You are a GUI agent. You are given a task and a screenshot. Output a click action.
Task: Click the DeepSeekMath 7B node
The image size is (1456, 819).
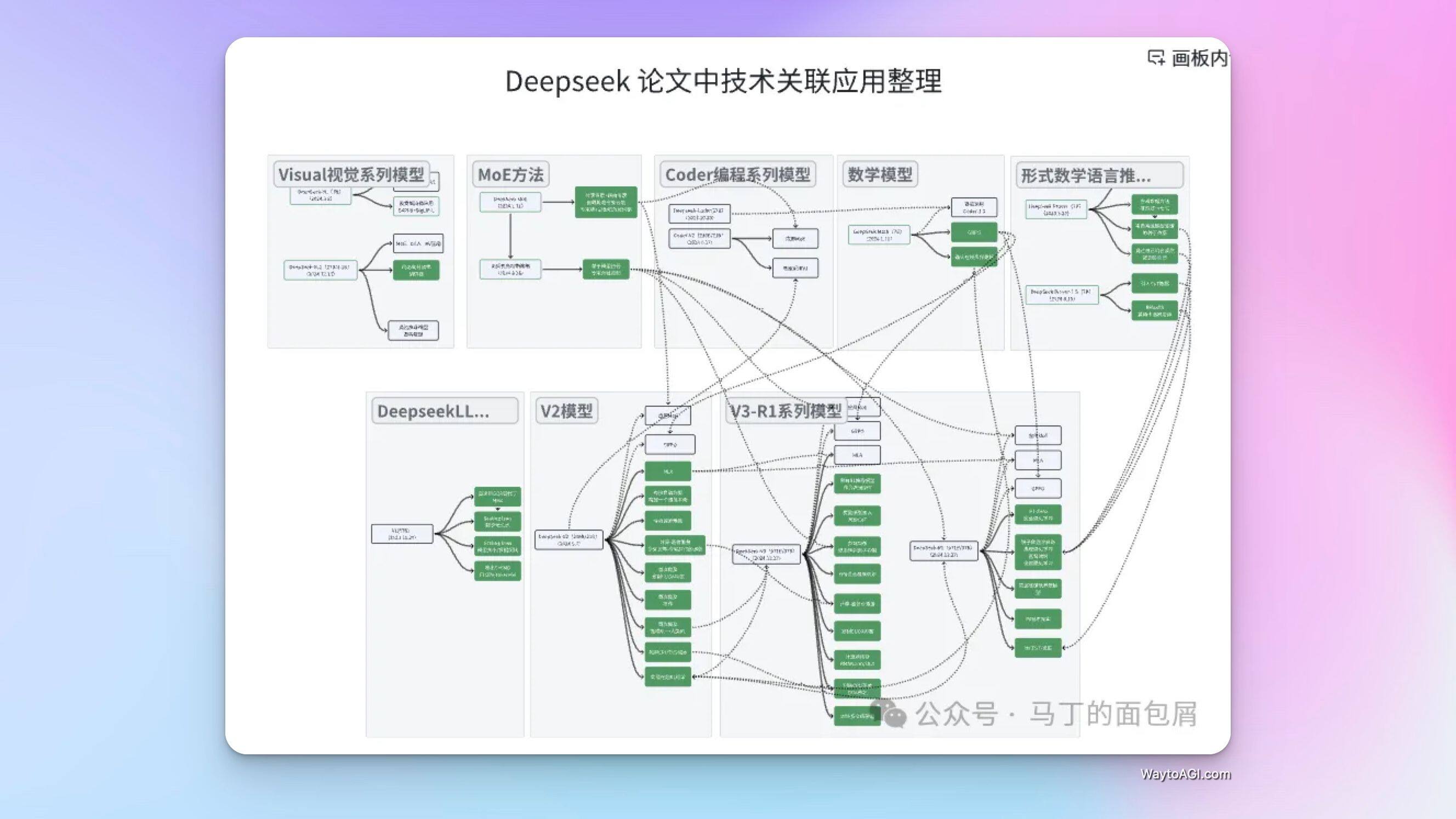coord(878,235)
